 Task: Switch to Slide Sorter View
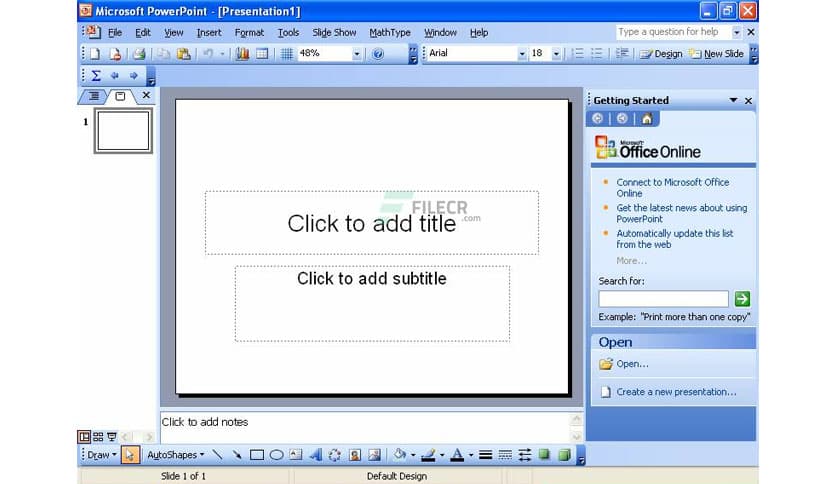point(98,437)
